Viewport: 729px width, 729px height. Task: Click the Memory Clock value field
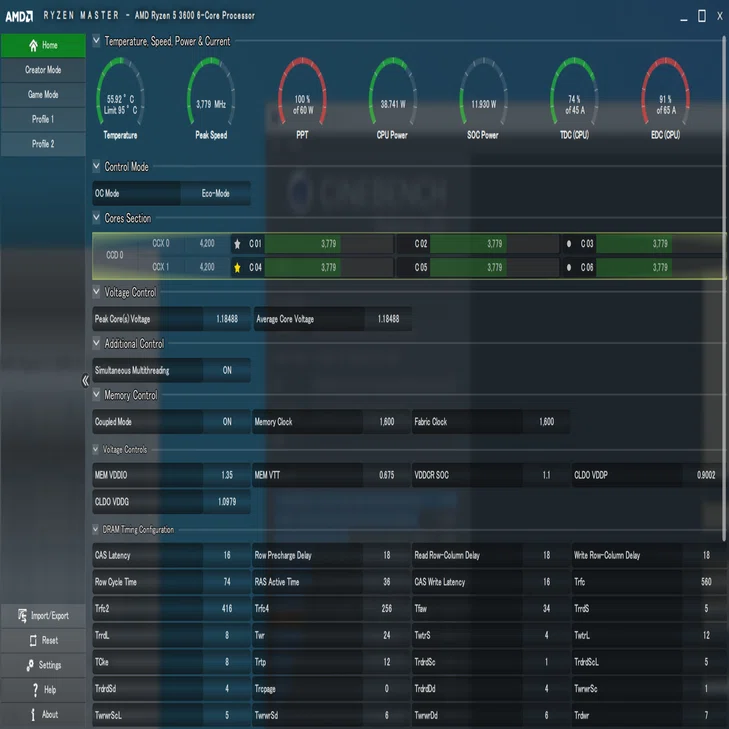387,422
